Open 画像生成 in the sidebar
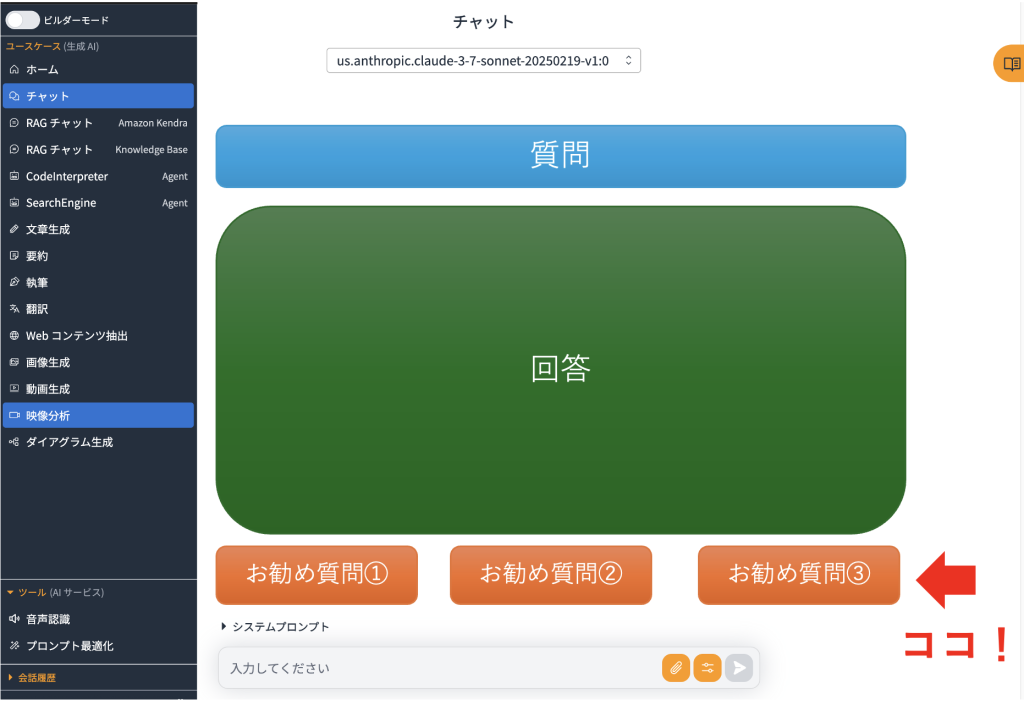1024x705 pixels. coord(99,362)
